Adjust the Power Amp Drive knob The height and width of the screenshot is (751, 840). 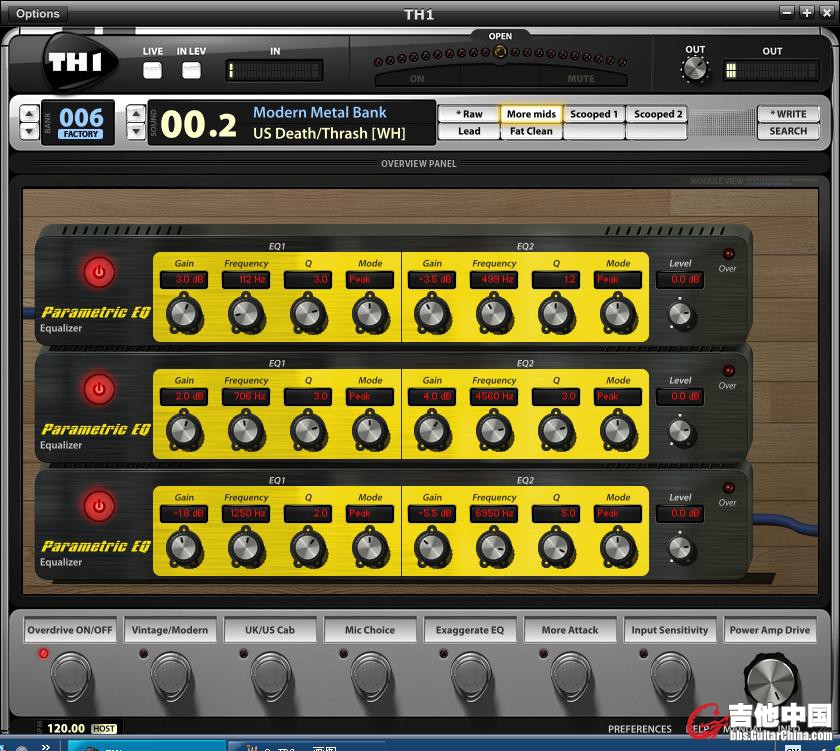(770, 678)
